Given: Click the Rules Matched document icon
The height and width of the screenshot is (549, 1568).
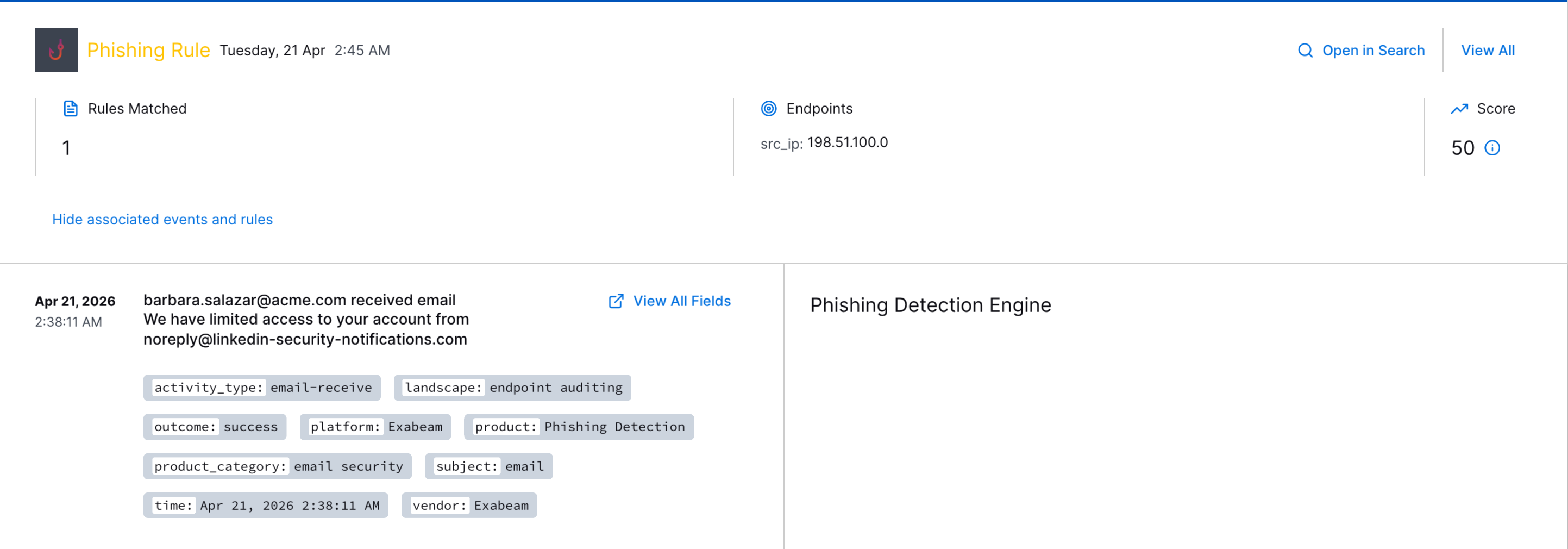Looking at the screenshot, I should click(x=71, y=109).
